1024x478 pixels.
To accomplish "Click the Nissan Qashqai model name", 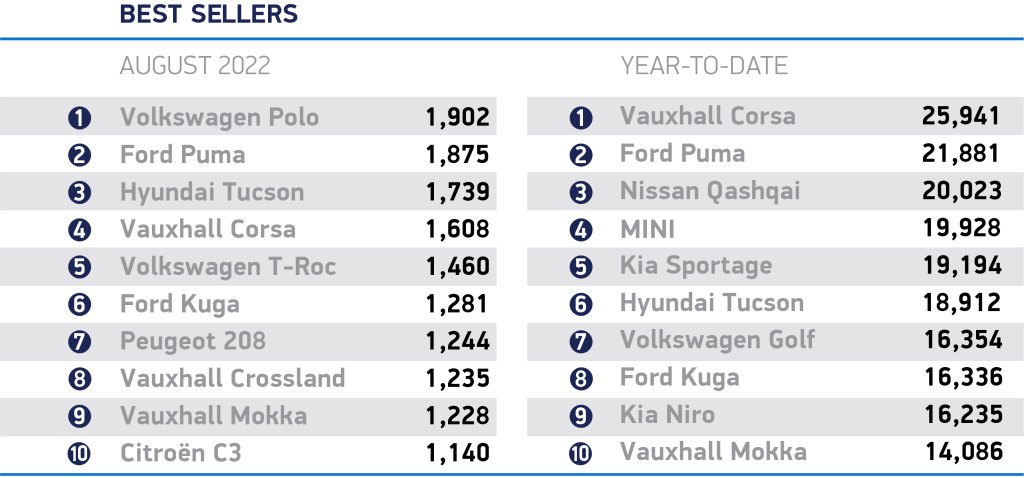I will (710, 191).
